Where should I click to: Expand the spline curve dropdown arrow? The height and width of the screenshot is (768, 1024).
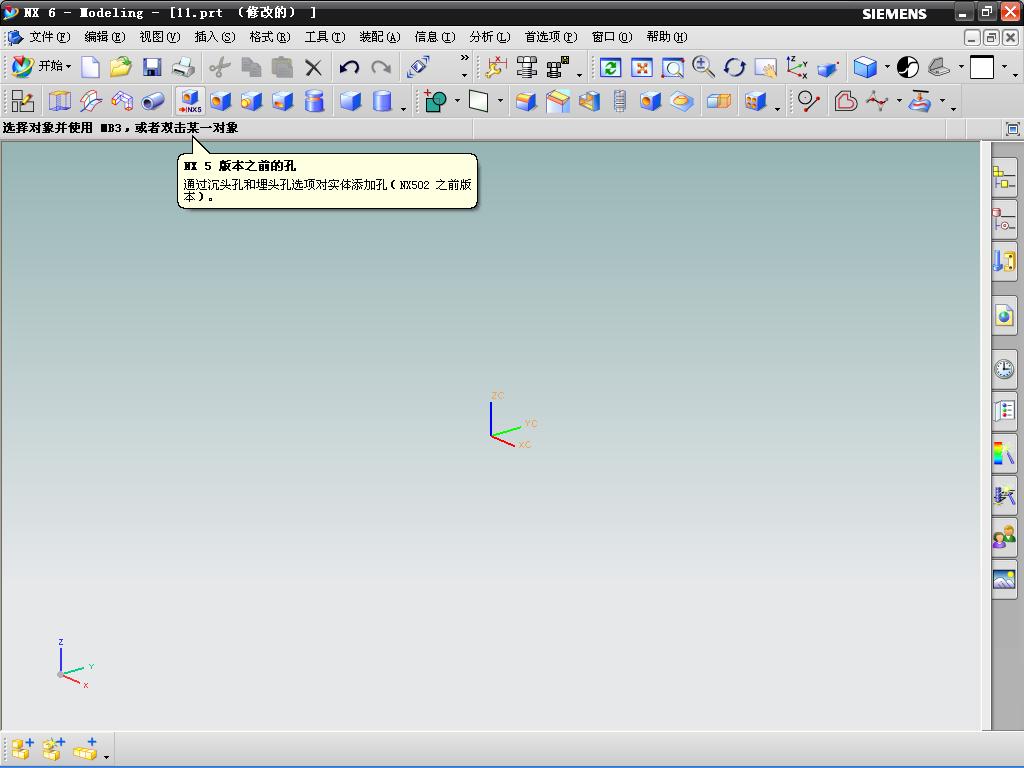899,101
